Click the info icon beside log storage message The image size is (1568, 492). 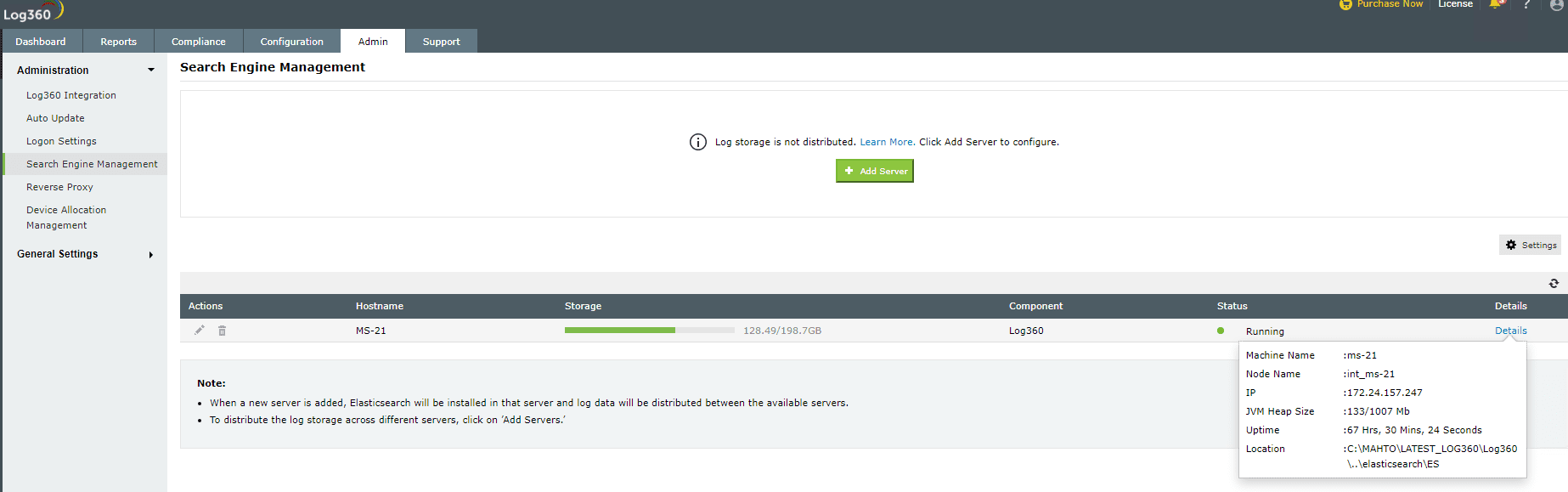pyautogui.click(x=698, y=142)
